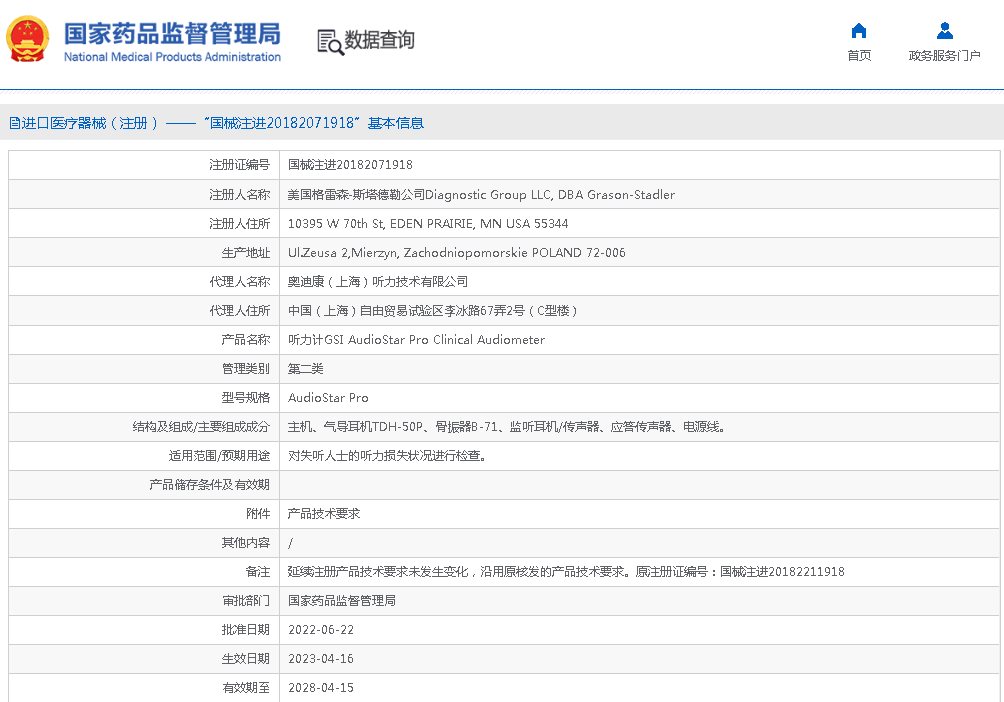Screen dimensions: 1004x702
Task: Click the 政务服务门户 person icon
Action: 944,31
